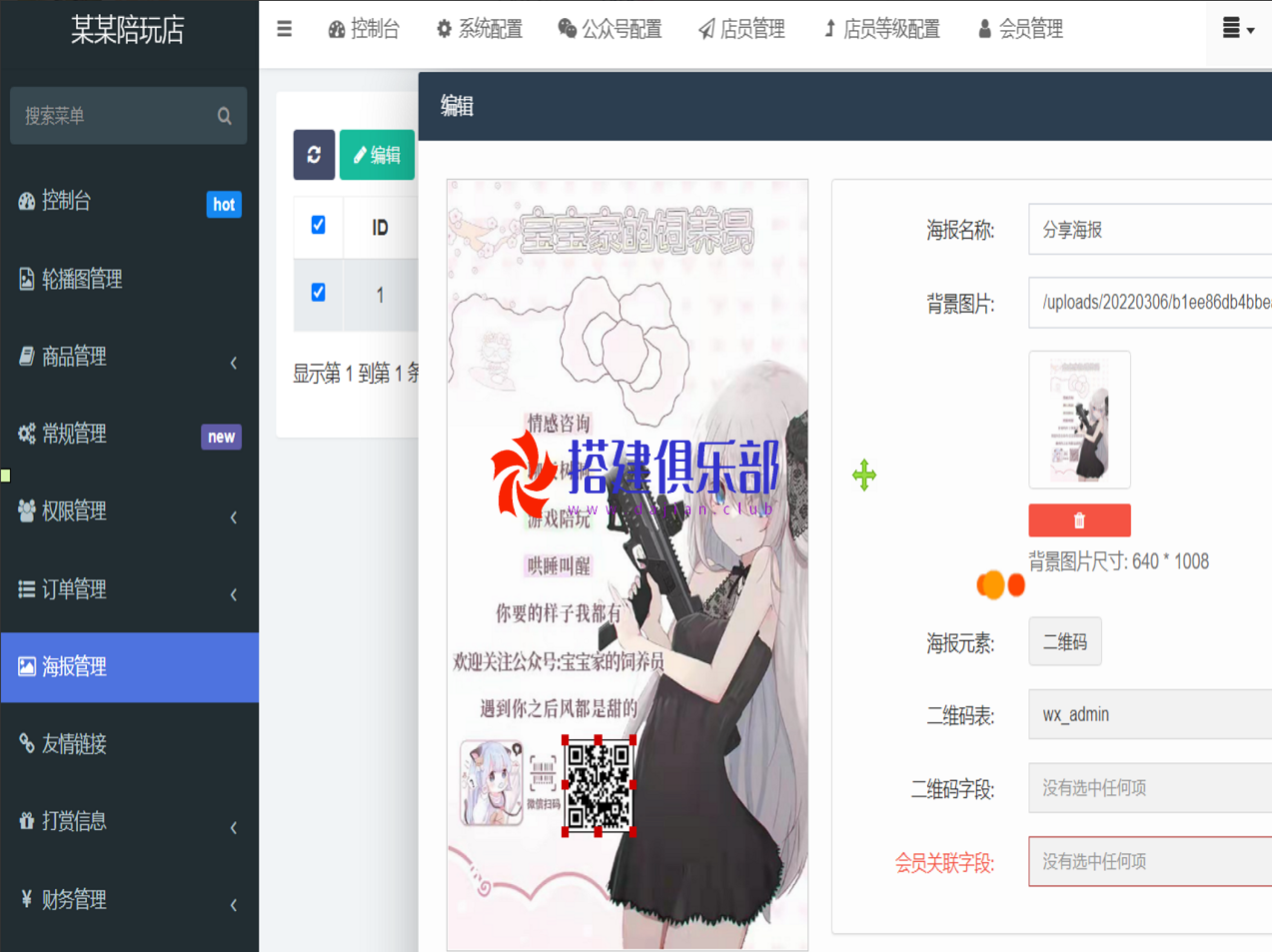The image size is (1272, 952).
Task: Expand 商品管理 sidebar submenu
Action: tap(130, 357)
